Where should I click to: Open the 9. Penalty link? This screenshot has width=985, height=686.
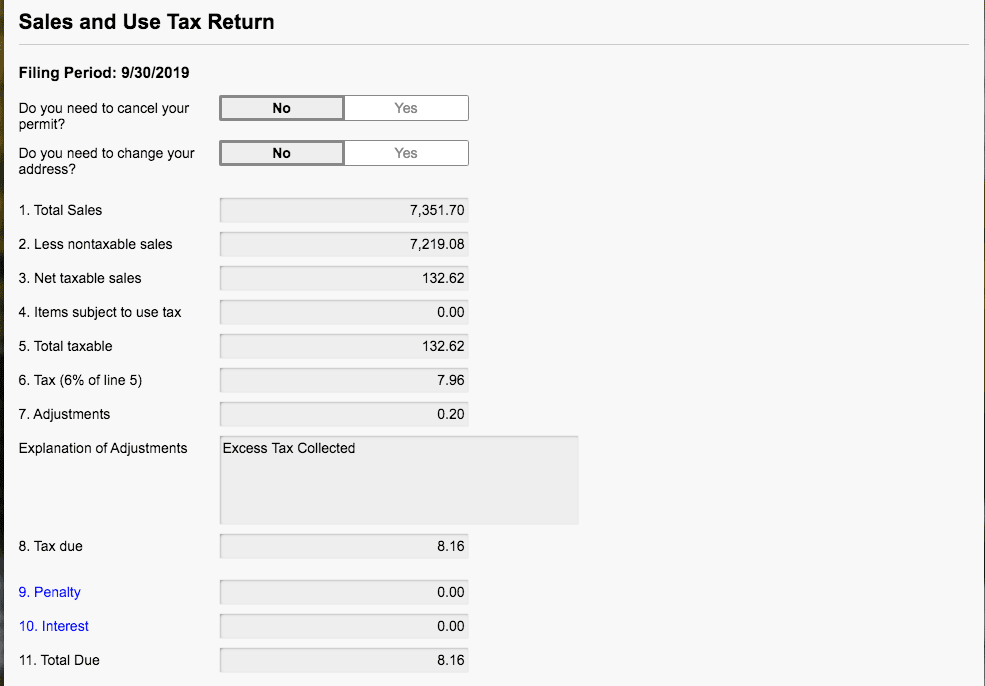pos(50,592)
